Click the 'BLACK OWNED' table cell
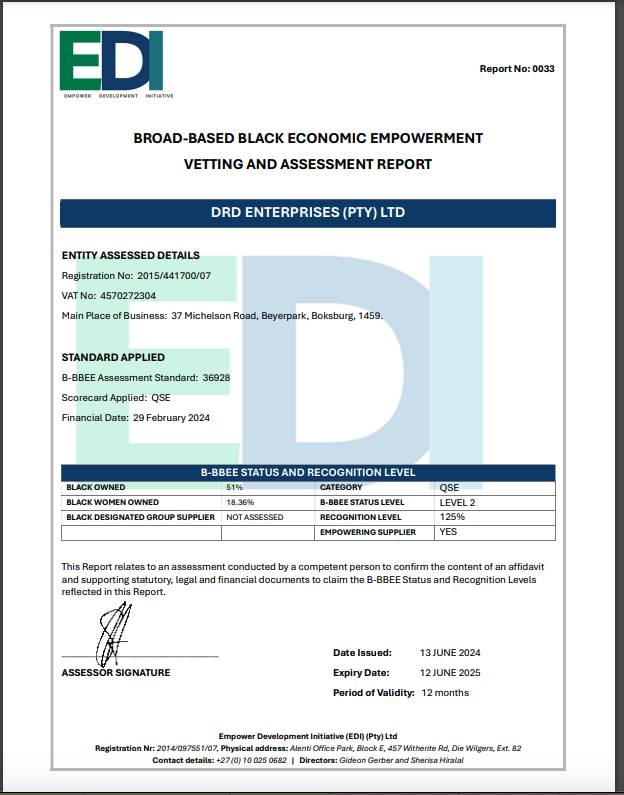The image size is (624, 795). [141, 488]
